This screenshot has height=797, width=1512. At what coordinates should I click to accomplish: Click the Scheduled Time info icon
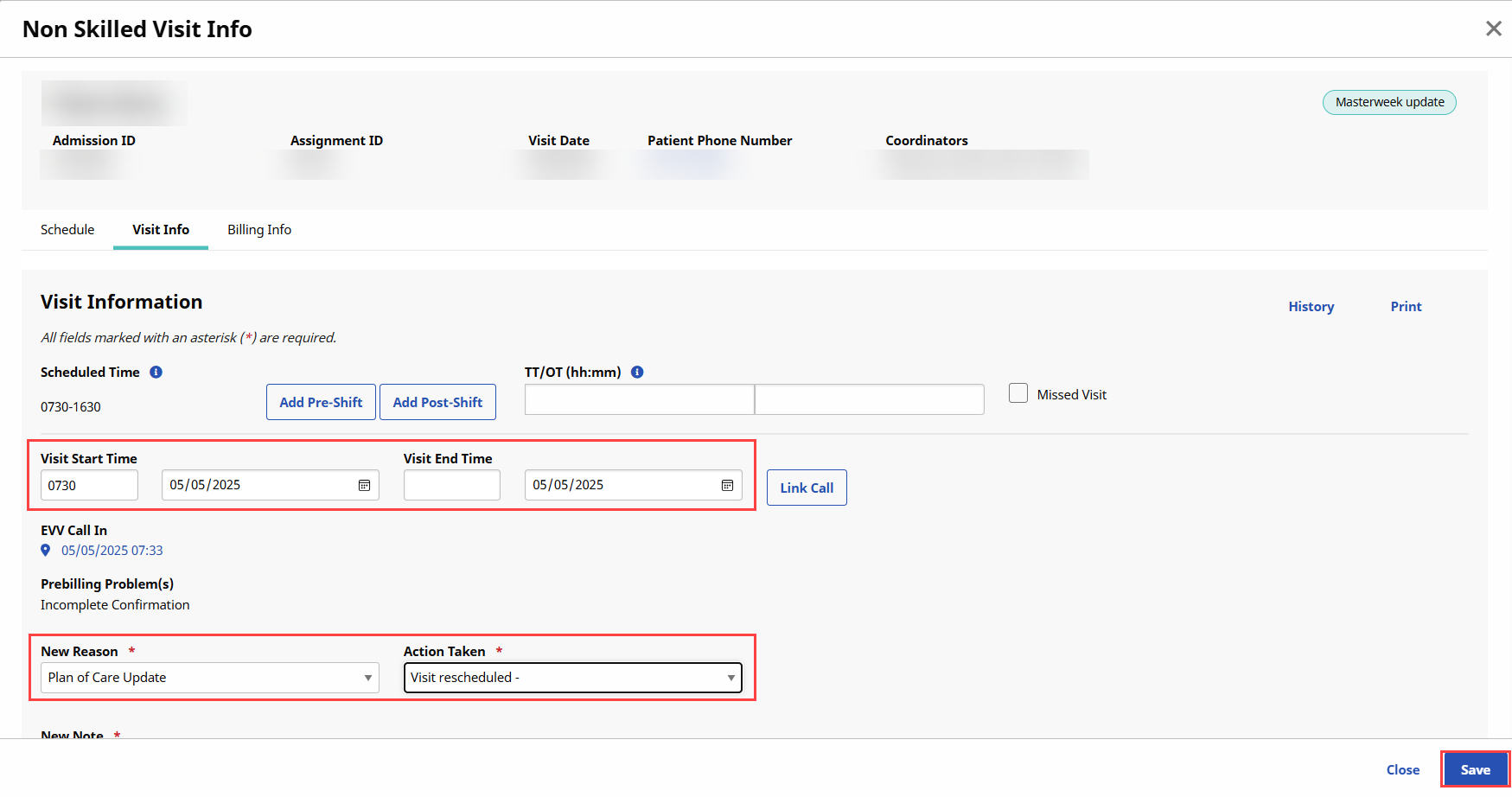click(156, 372)
